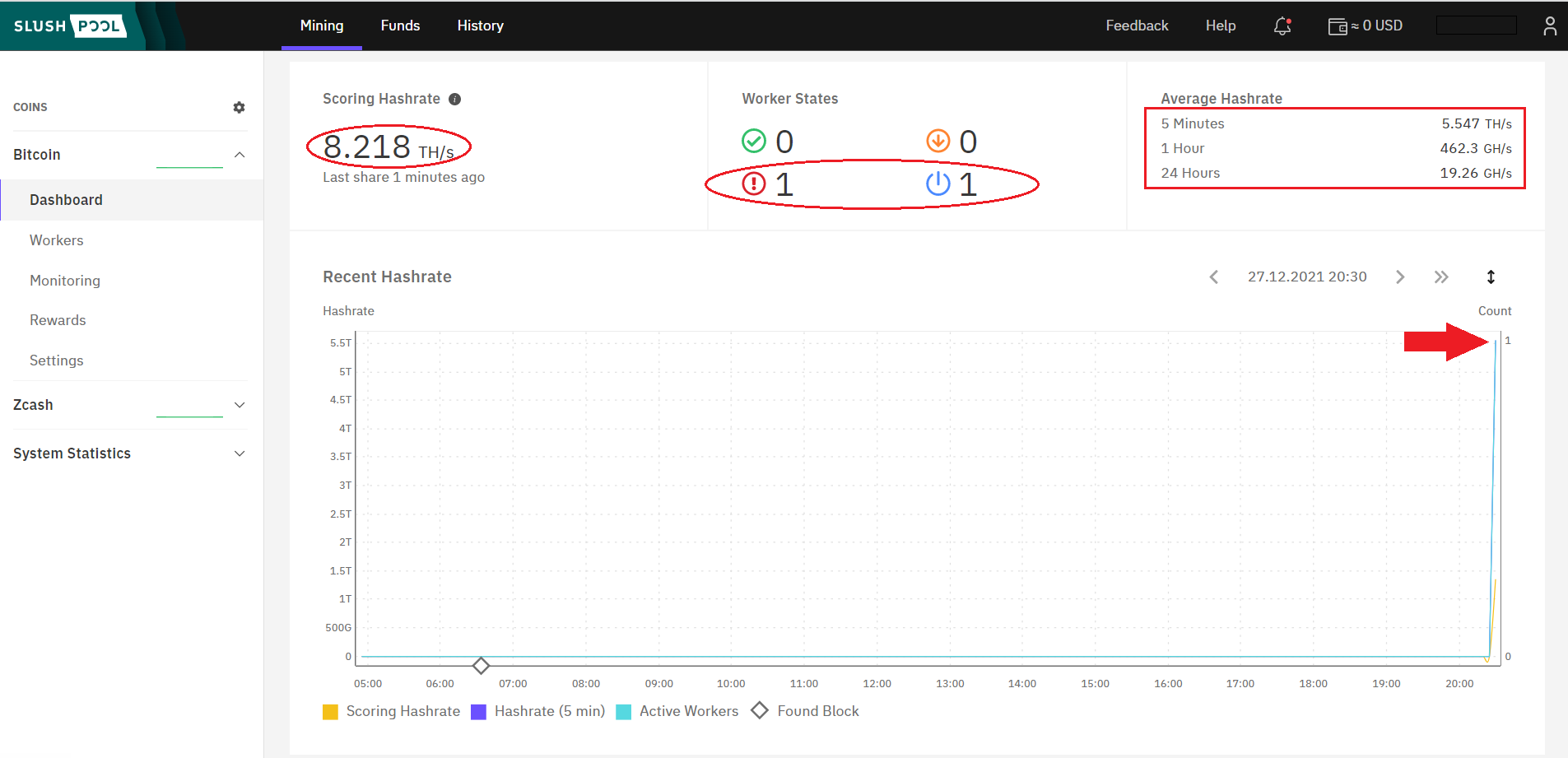Expand the System Statistics section
Viewport: 1568px width, 758px height.
point(240,453)
